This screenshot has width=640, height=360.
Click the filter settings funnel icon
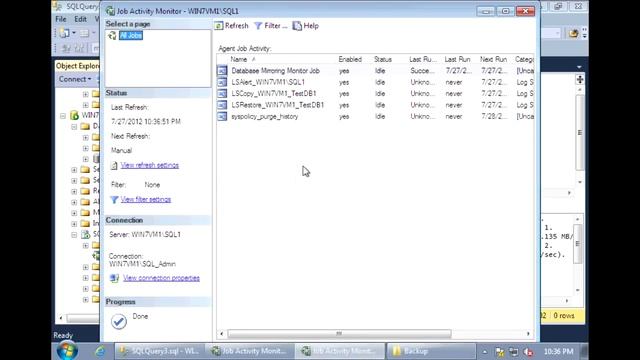coord(114,200)
